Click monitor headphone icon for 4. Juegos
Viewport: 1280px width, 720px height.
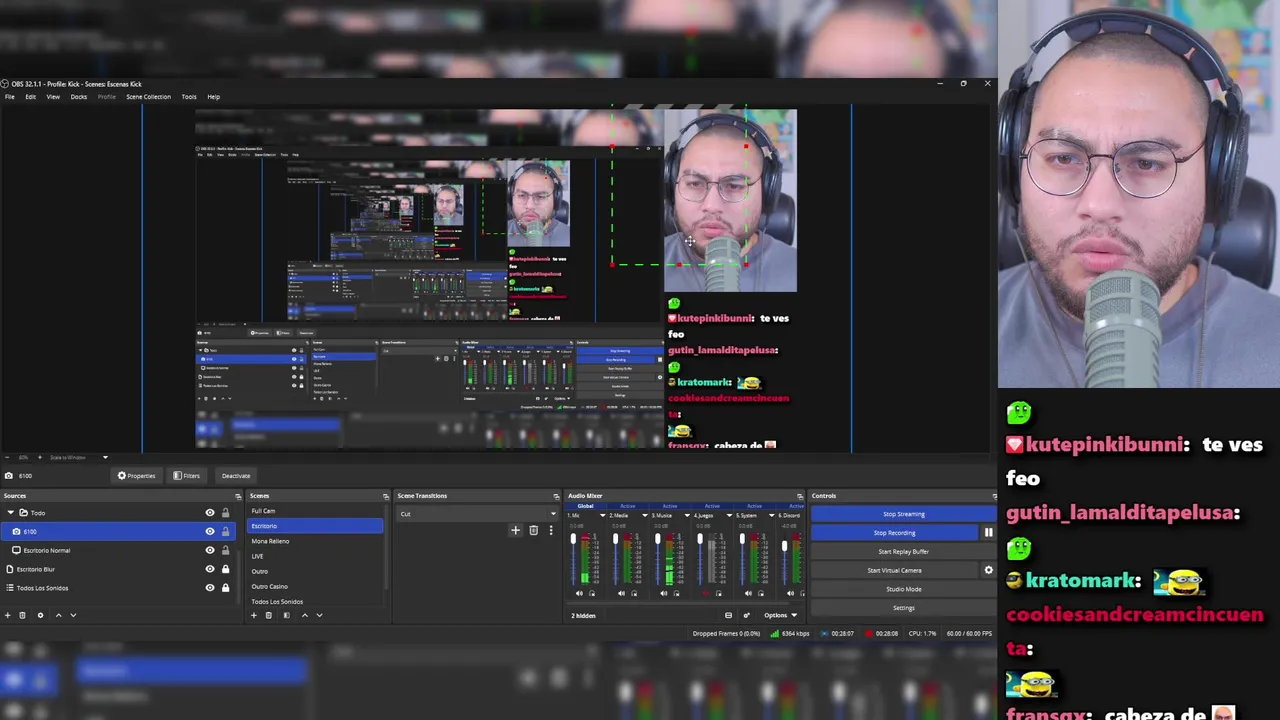pos(719,593)
